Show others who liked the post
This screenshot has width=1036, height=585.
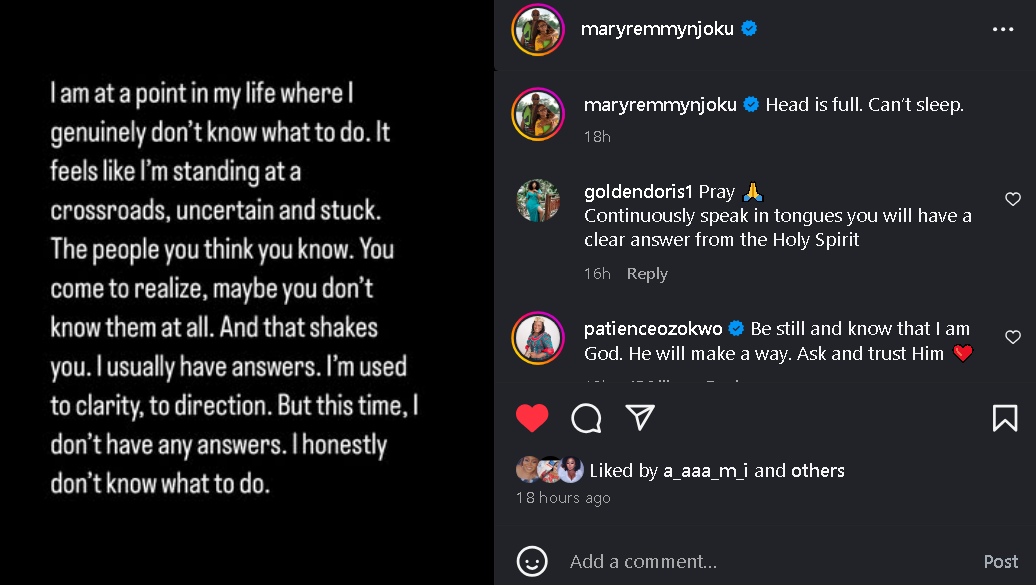tap(818, 471)
